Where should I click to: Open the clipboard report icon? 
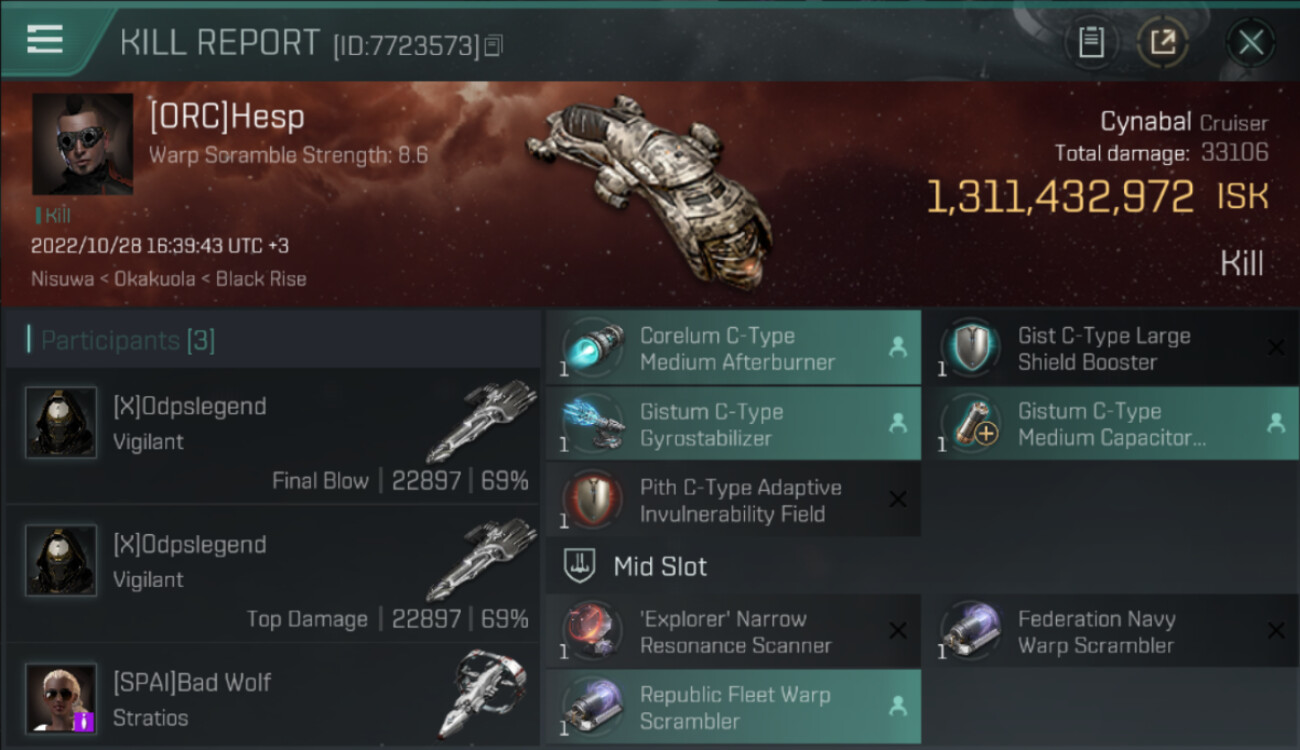click(x=1091, y=42)
